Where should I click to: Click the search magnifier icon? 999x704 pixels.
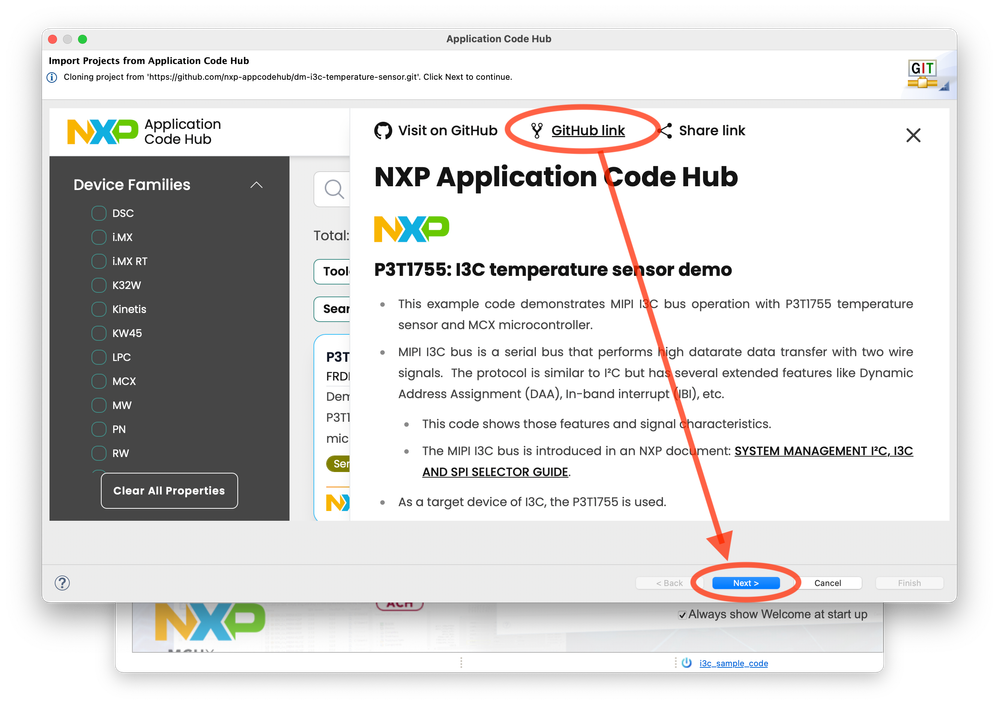click(x=334, y=189)
